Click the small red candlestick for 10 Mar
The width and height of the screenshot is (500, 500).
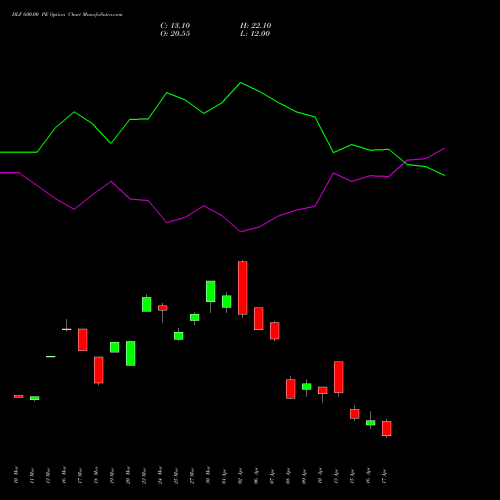(x=19, y=396)
